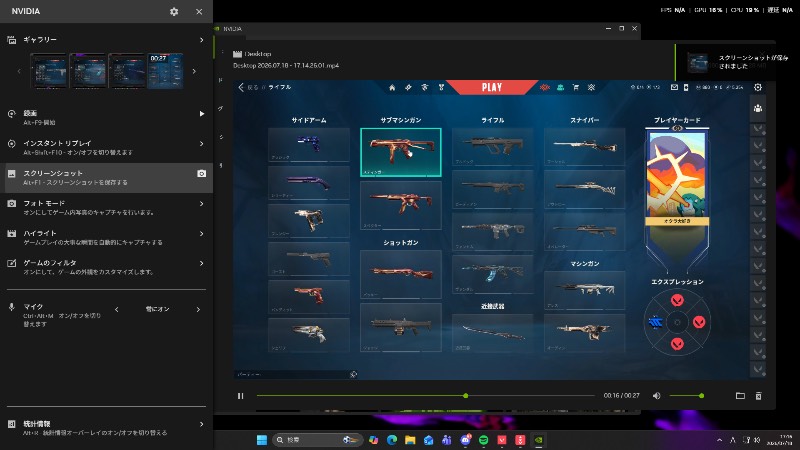This screenshot has height=450, width=800.
Task: Select the スクリーンショット menu row
Action: [106, 178]
